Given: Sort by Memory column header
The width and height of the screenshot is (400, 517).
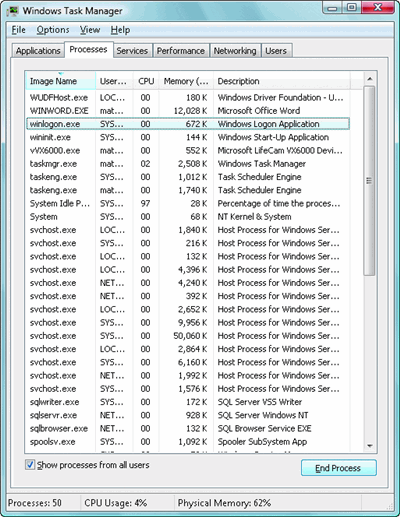Looking at the screenshot, I should 186,81.
